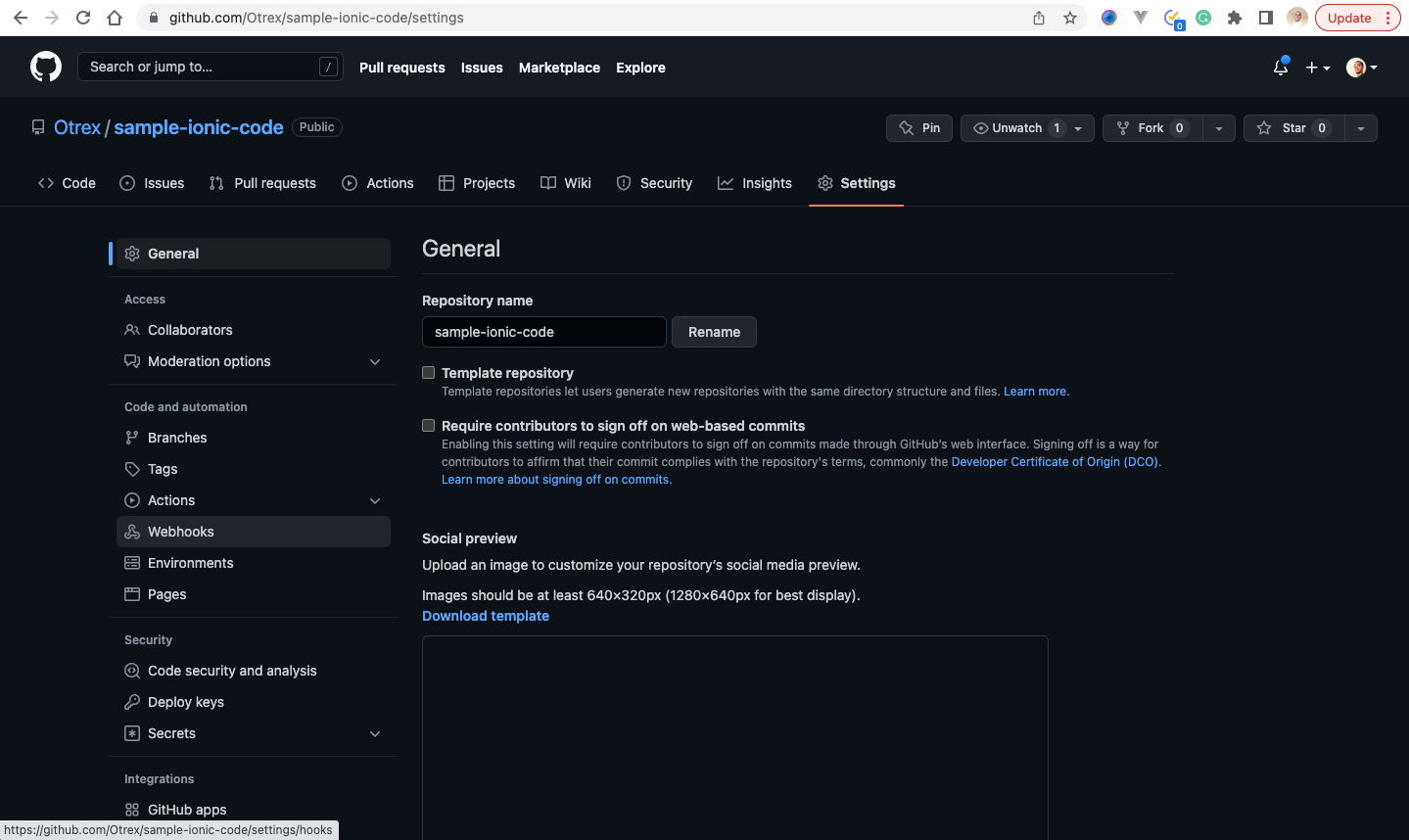Open Learn more about signing off link
This screenshot has width=1409, height=840.
pos(556,480)
